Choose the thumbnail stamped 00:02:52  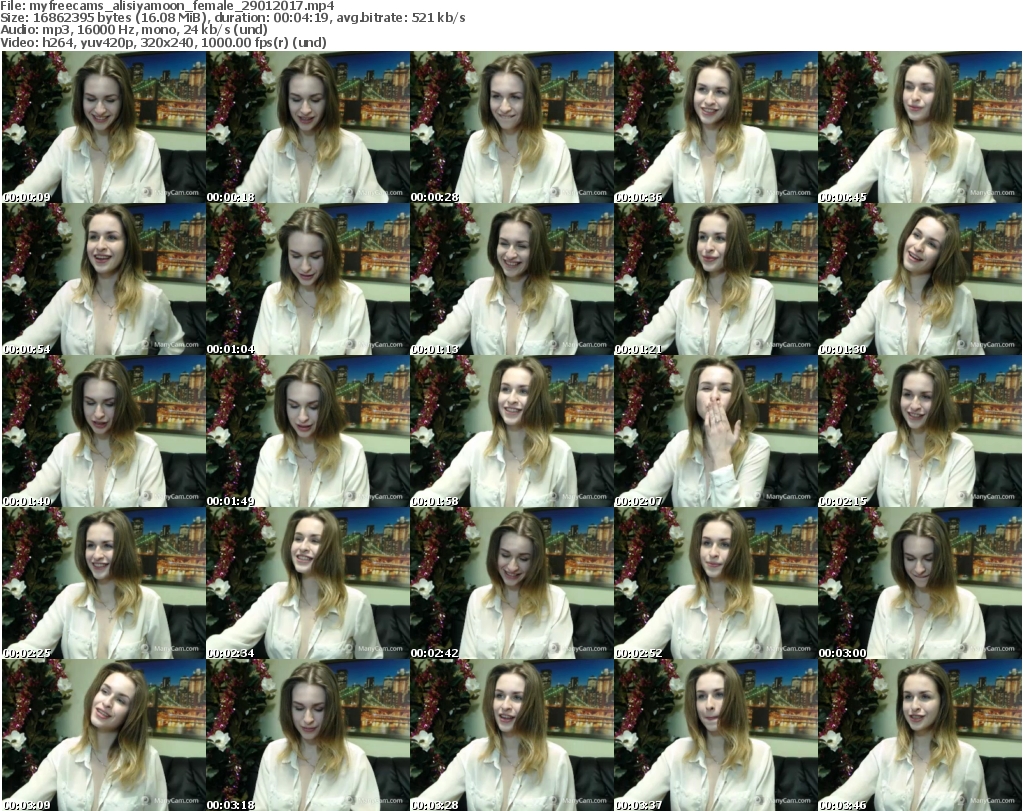pos(715,583)
